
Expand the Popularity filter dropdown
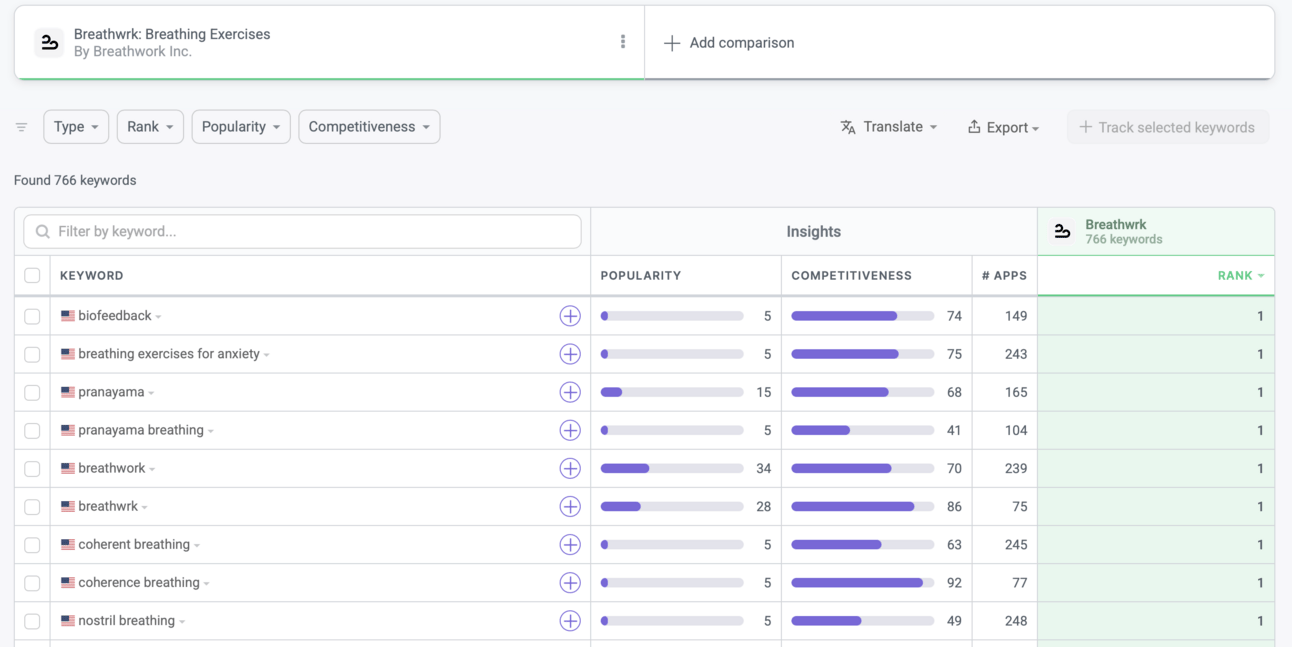(241, 127)
